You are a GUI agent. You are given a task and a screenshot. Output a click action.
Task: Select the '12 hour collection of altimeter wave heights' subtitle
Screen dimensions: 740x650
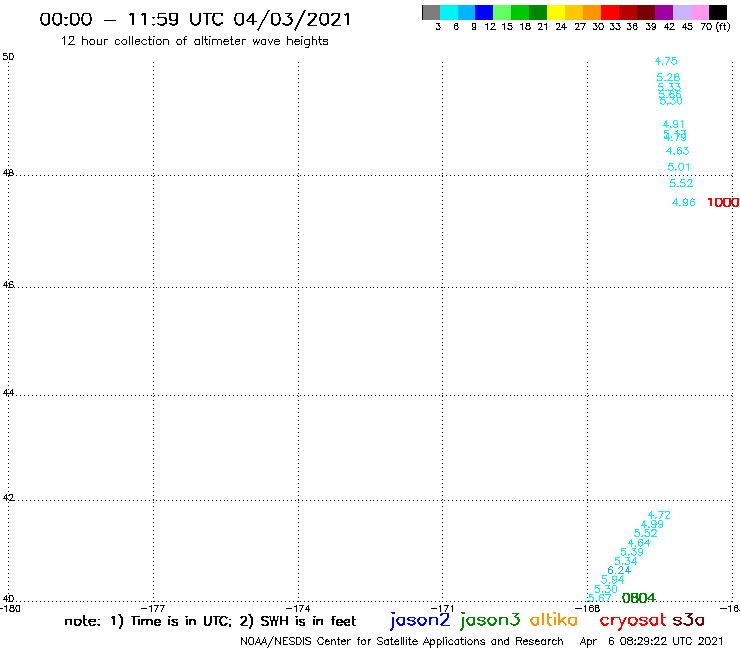tap(194, 41)
